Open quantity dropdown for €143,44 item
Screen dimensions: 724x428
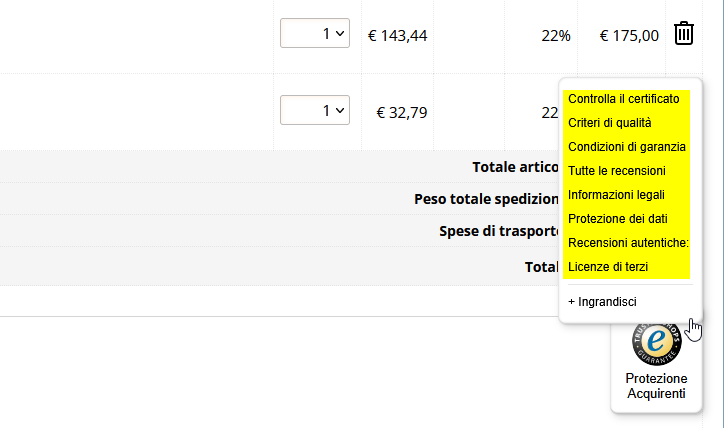315,33
